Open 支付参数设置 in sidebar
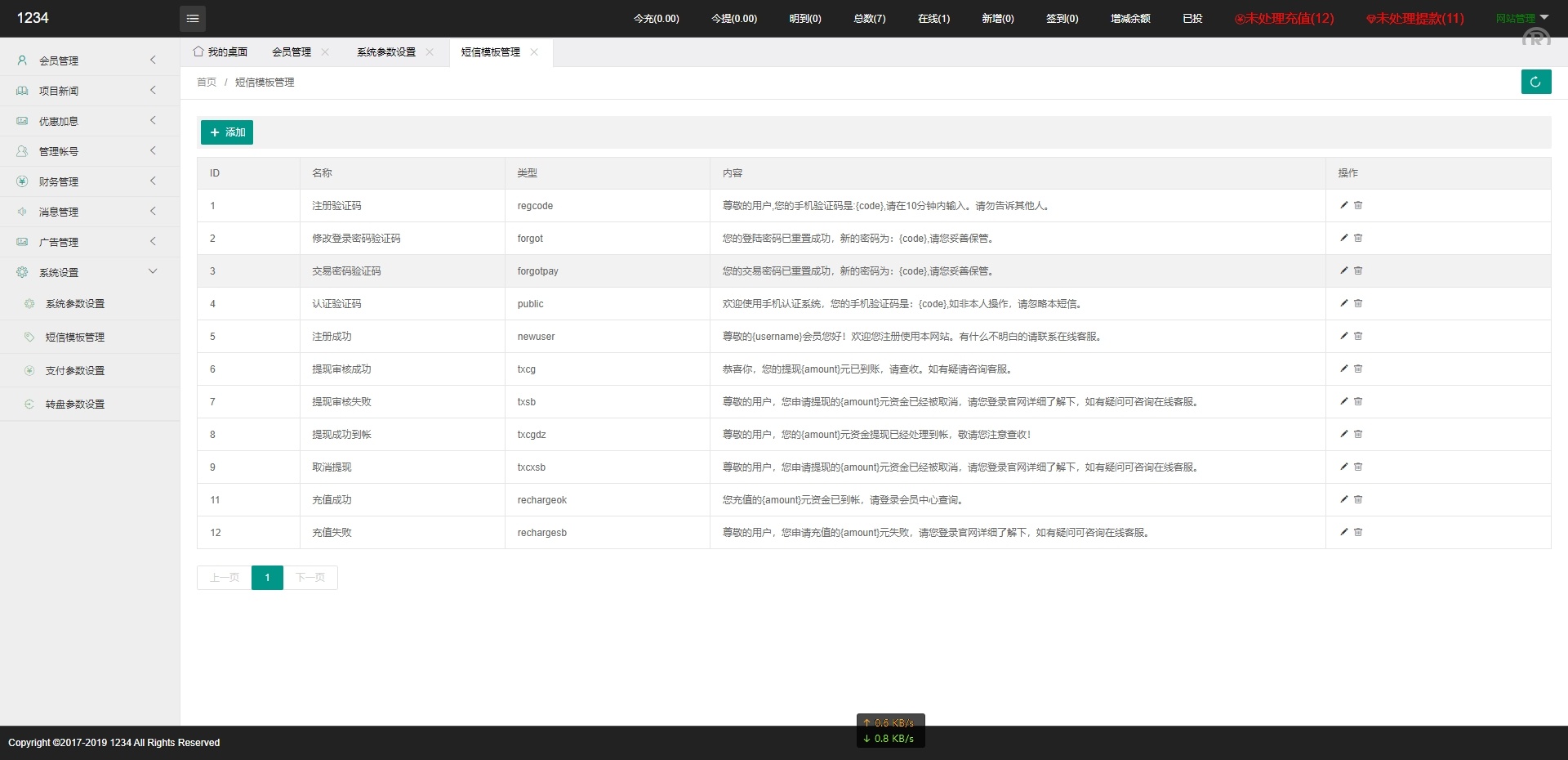The width and height of the screenshot is (1568, 760). pos(75,371)
